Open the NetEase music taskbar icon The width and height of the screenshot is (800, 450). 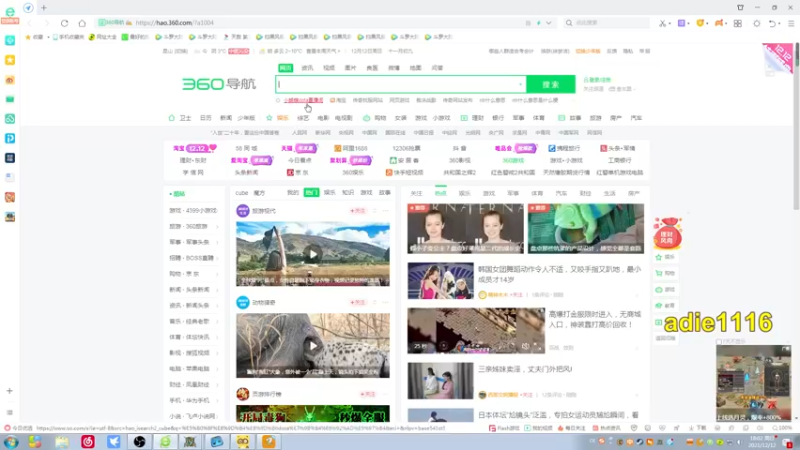click(88, 441)
